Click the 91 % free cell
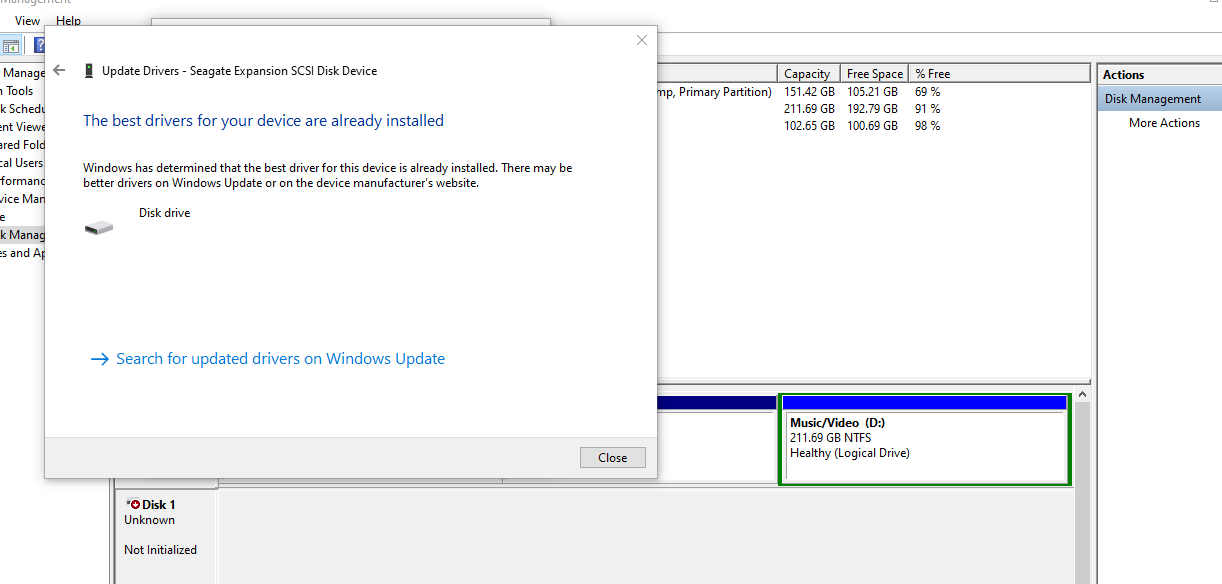 (927, 109)
